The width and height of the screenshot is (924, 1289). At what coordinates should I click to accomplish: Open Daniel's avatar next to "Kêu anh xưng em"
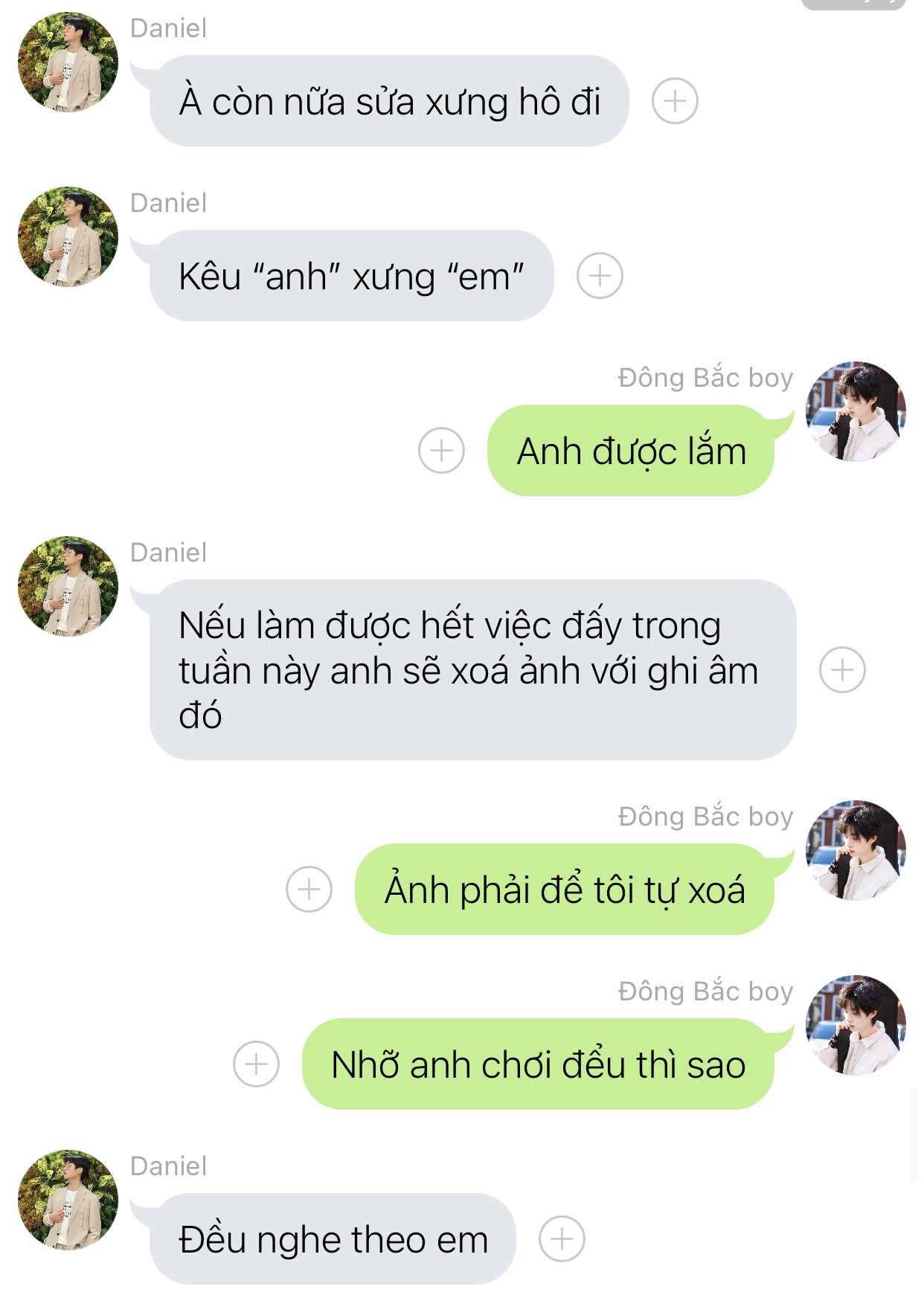coord(68,237)
